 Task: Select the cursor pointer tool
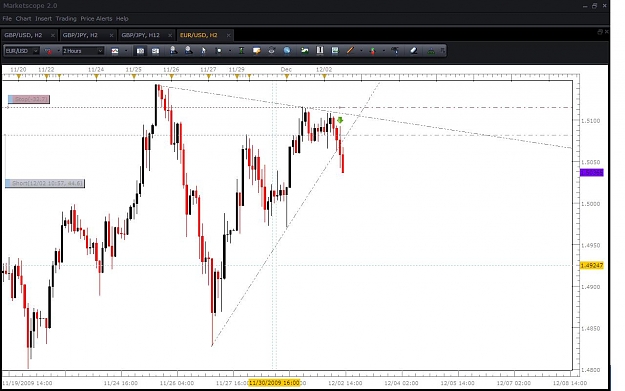click(203, 51)
